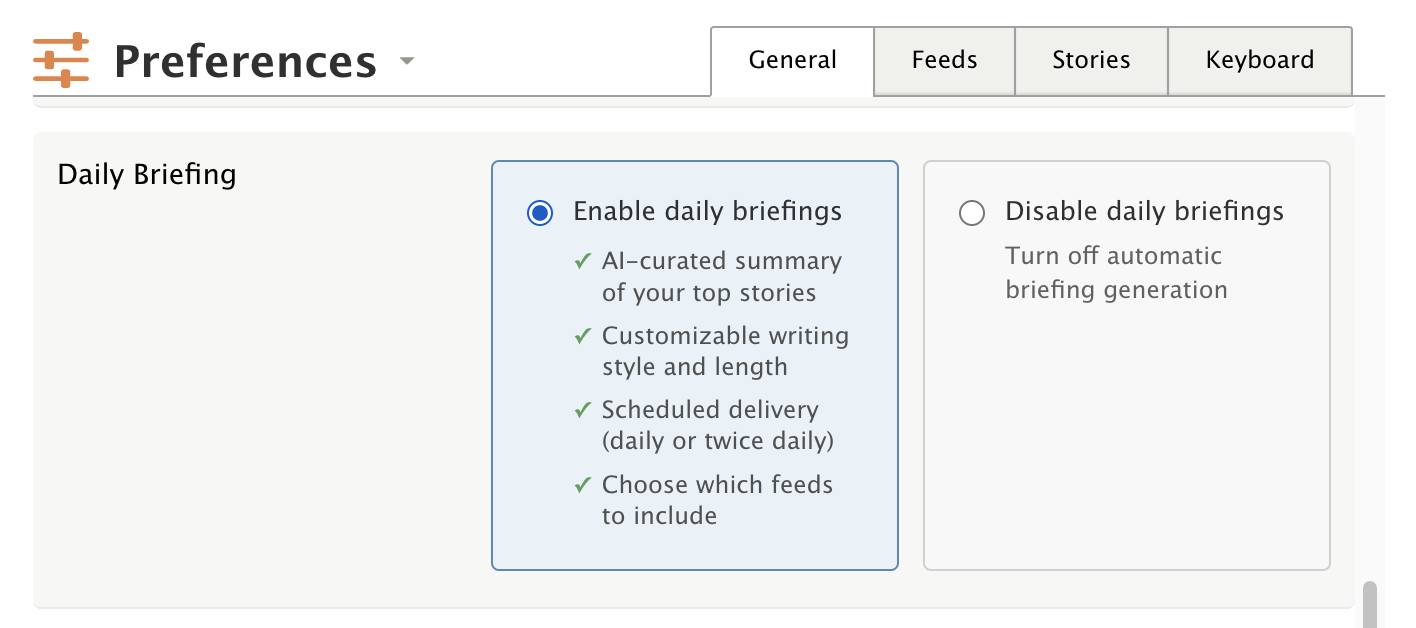Switch to the General tab
1416x628 pixels.
[x=792, y=61]
